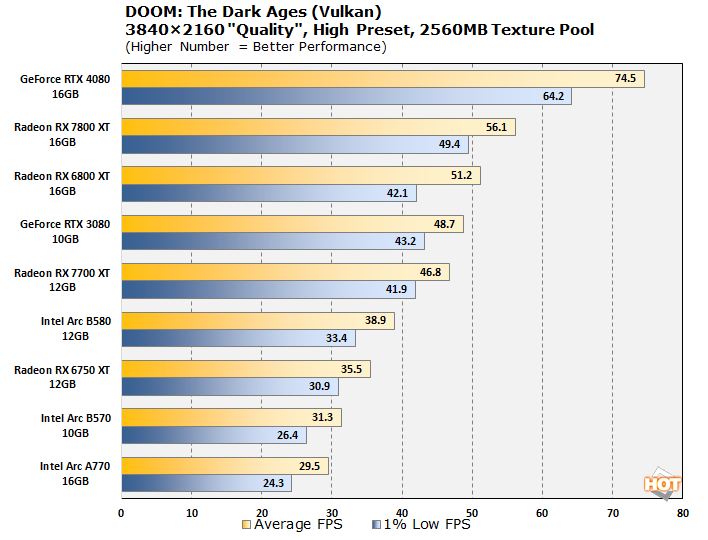
Task: Click the Average FPS legend color swatch
Action: [x=246, y=525]
